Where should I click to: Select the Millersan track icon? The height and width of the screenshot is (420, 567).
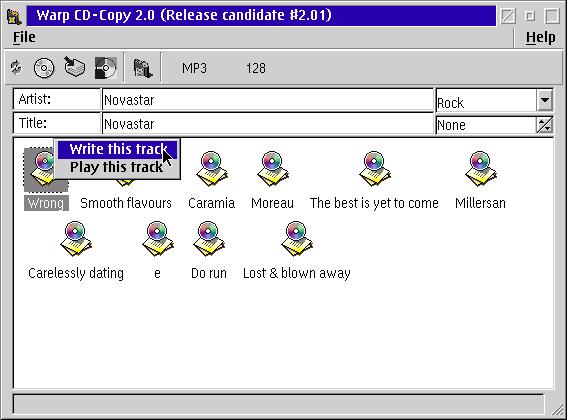pos(480,169)
